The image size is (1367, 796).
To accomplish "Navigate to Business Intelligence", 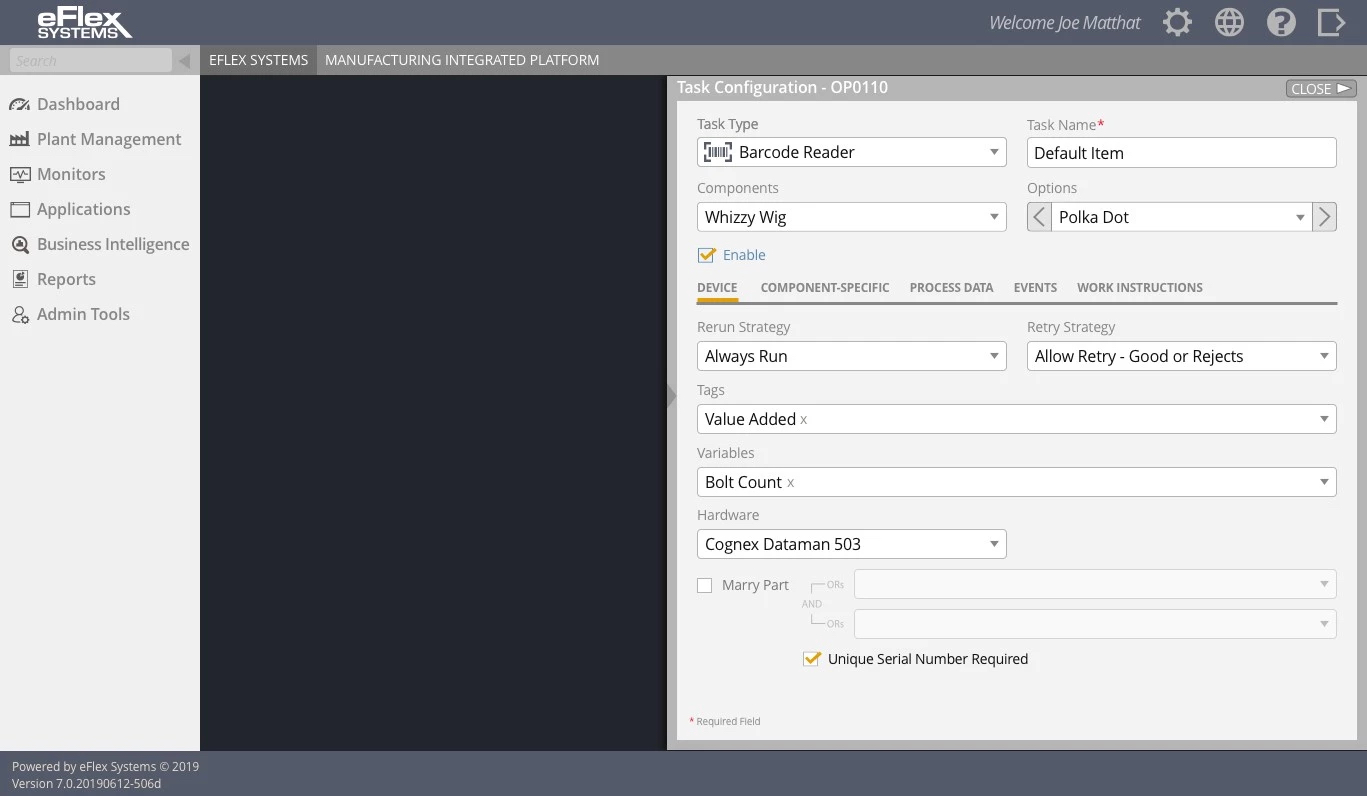I will (x=113, y=244).
